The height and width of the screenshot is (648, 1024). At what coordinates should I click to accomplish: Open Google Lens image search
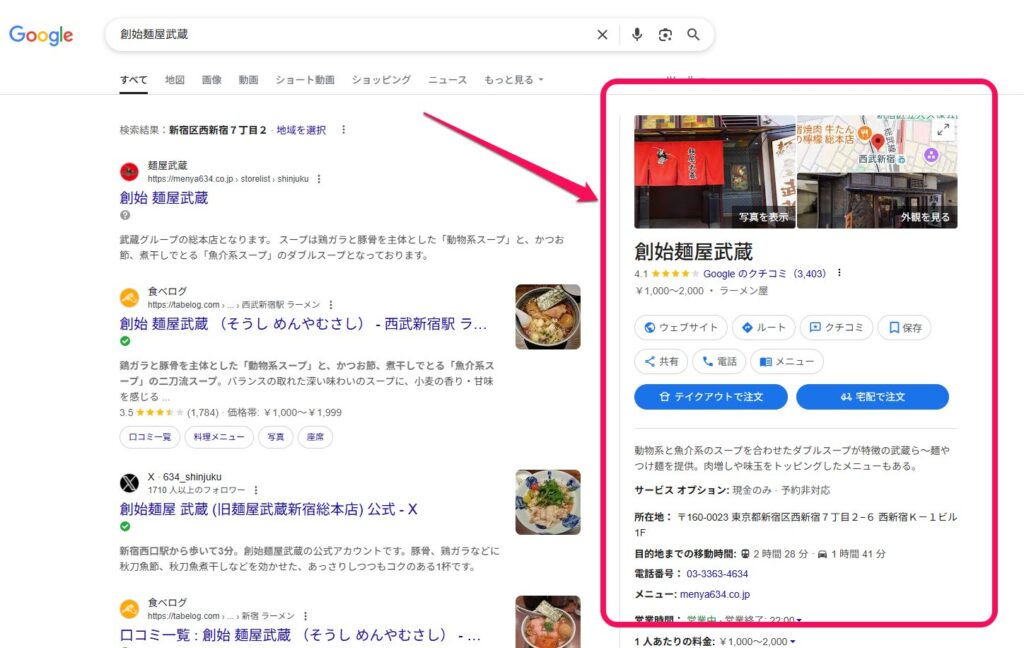pyautogui.click(x=665, y=35)
